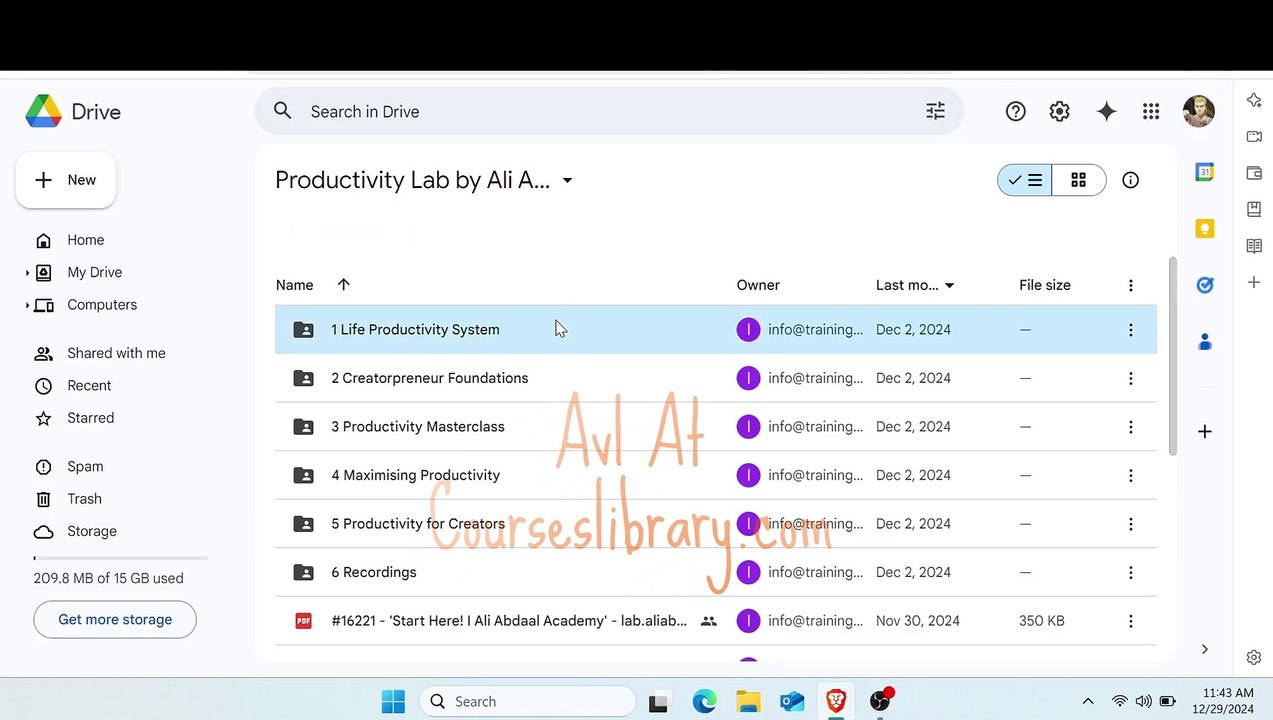Image resolution: width=1273 pixels, height=720 pixels.
Task: Click the Search in Drive field
Action: click(609, 111)
